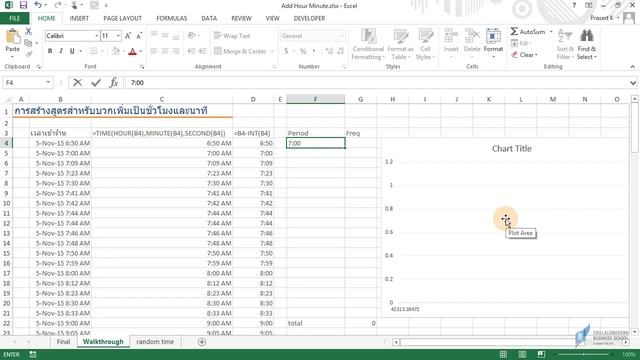
Task: Open the Prasert K account dropdown
Action: tap(605, 18)
